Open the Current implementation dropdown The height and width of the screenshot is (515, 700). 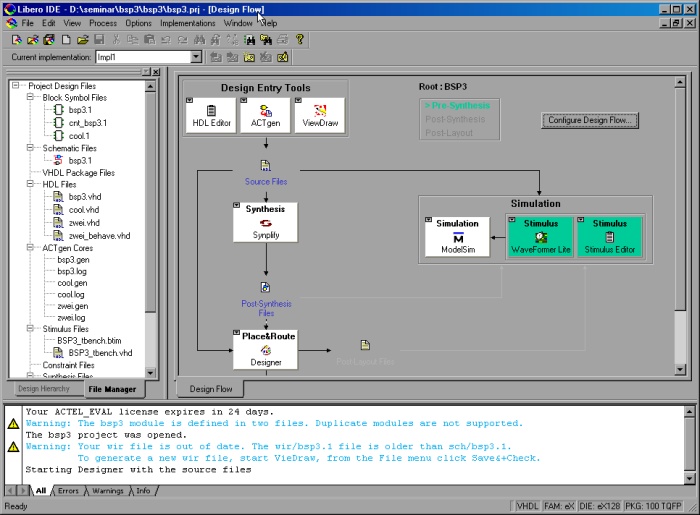[x=196, y=57]
